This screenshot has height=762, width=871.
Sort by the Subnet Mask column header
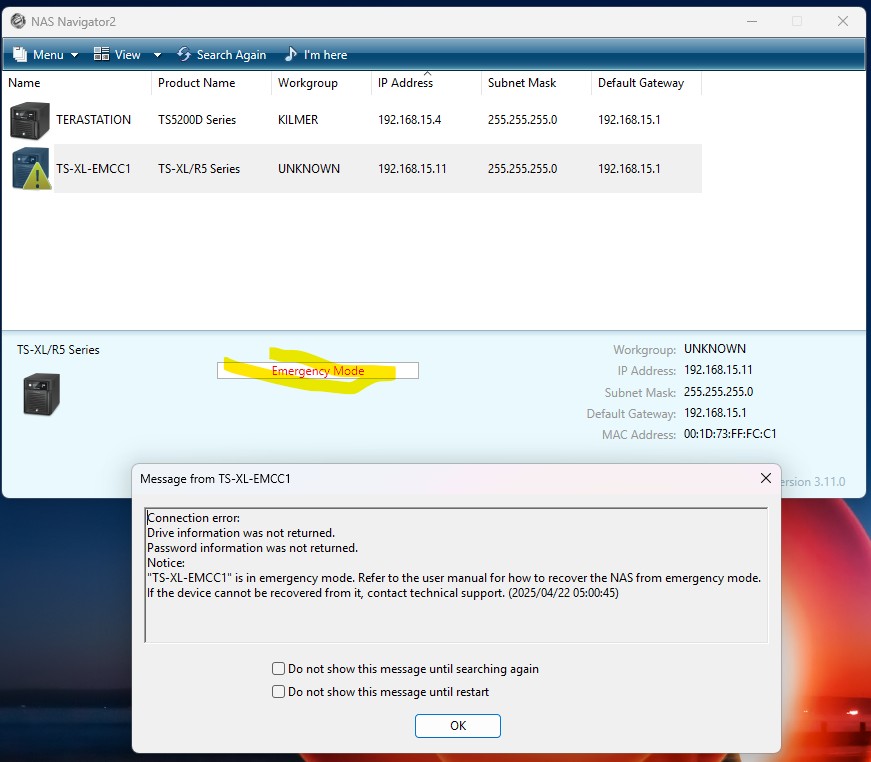coord(536,83)
